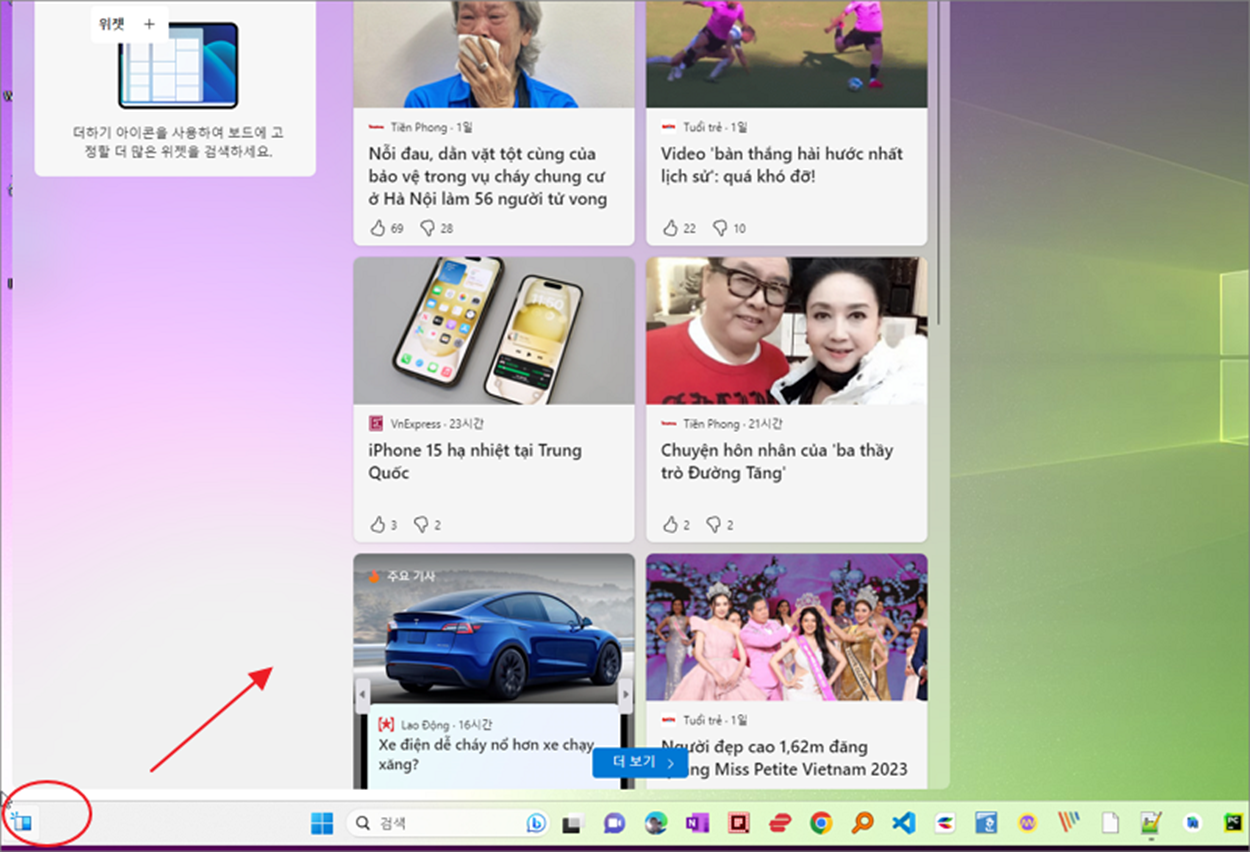Image resolution: width=1250 pixels, height=852 pixels.
Task: Open the Windows Start menu
Action: (x=322, y=823)
